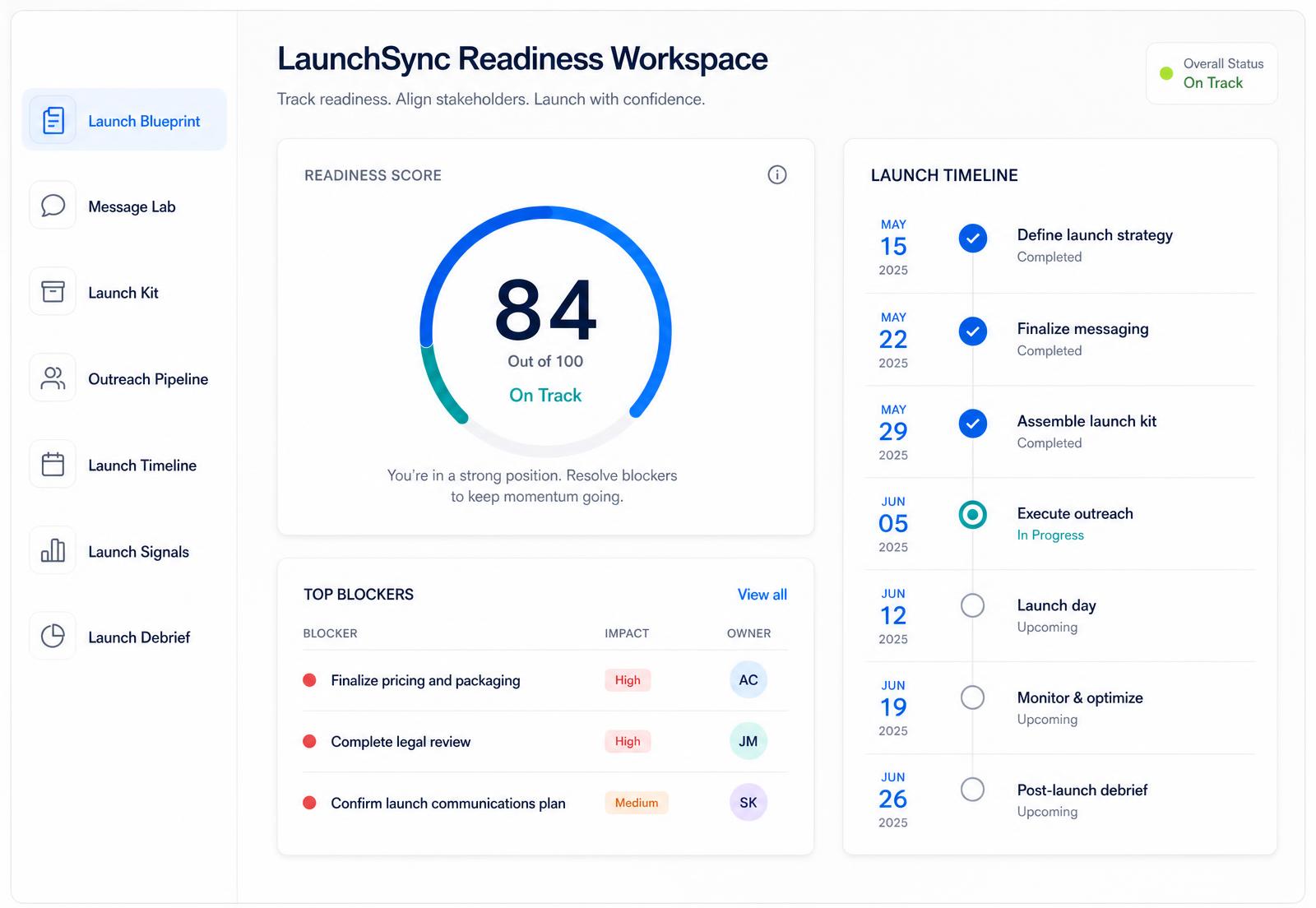Open the Launch Blueprint section
The image size is (1316, 908).
point(124,120)
